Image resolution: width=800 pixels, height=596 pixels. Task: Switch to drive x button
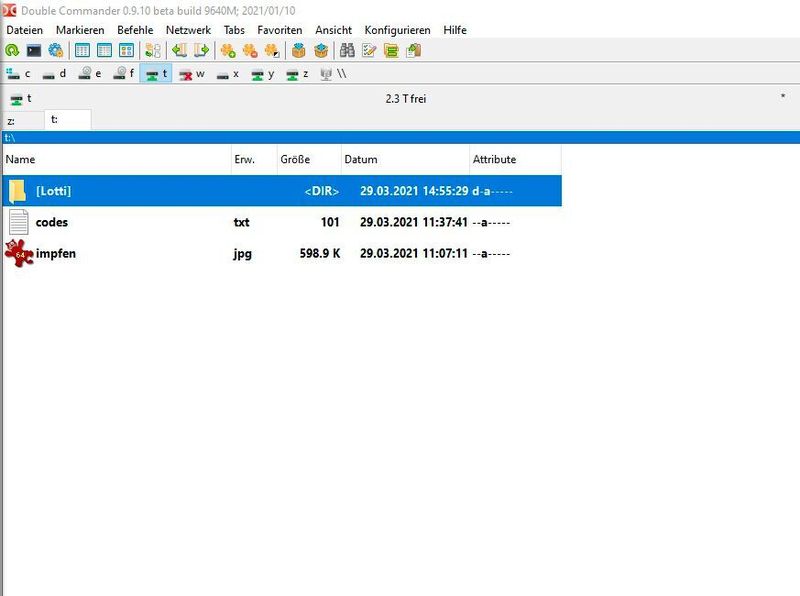[228, 74]
